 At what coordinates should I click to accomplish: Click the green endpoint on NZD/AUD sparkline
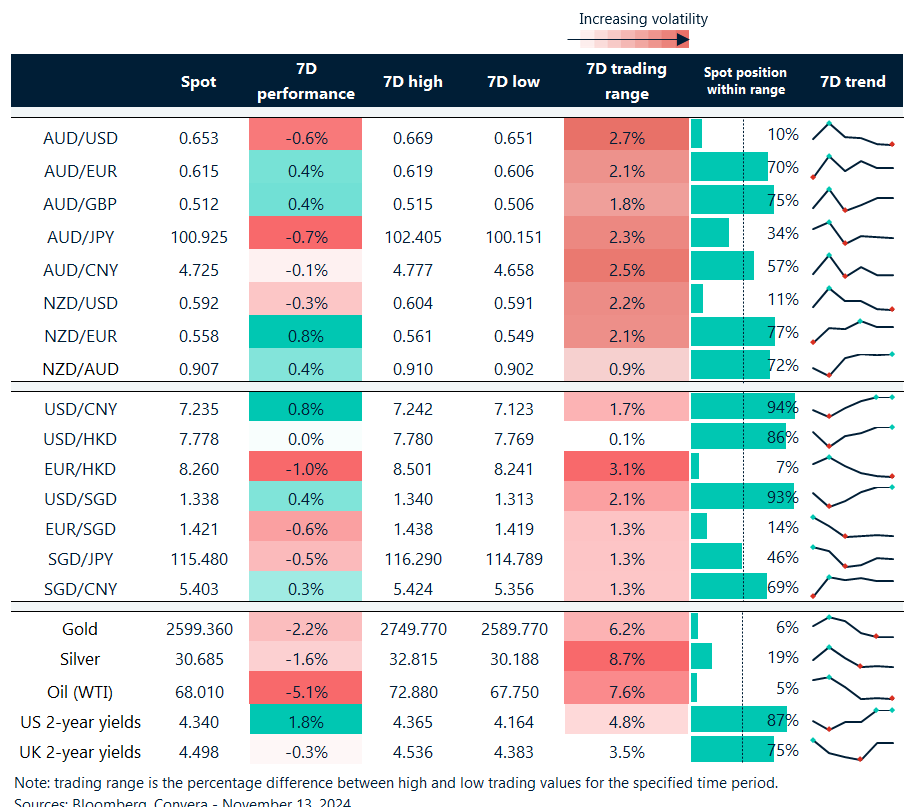coord(892,354)
